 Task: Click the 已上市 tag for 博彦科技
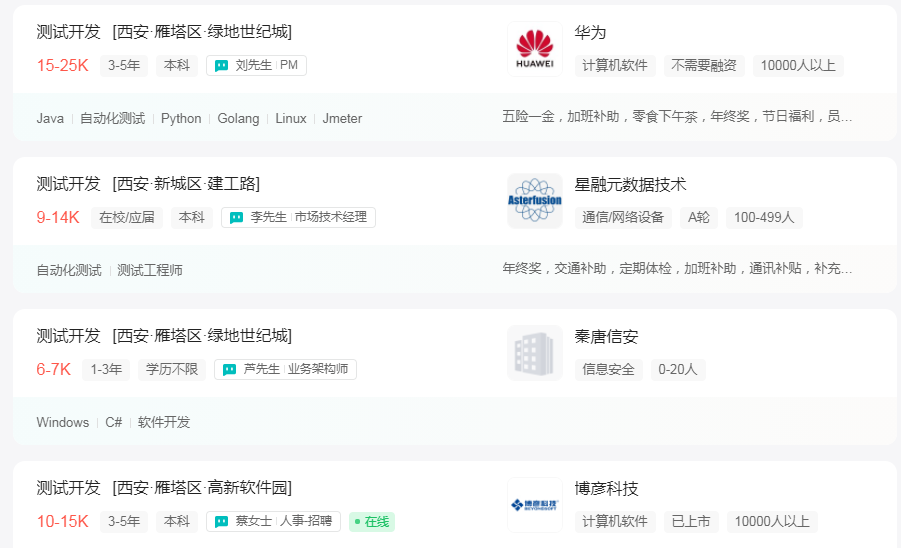(x=691, y=522)
